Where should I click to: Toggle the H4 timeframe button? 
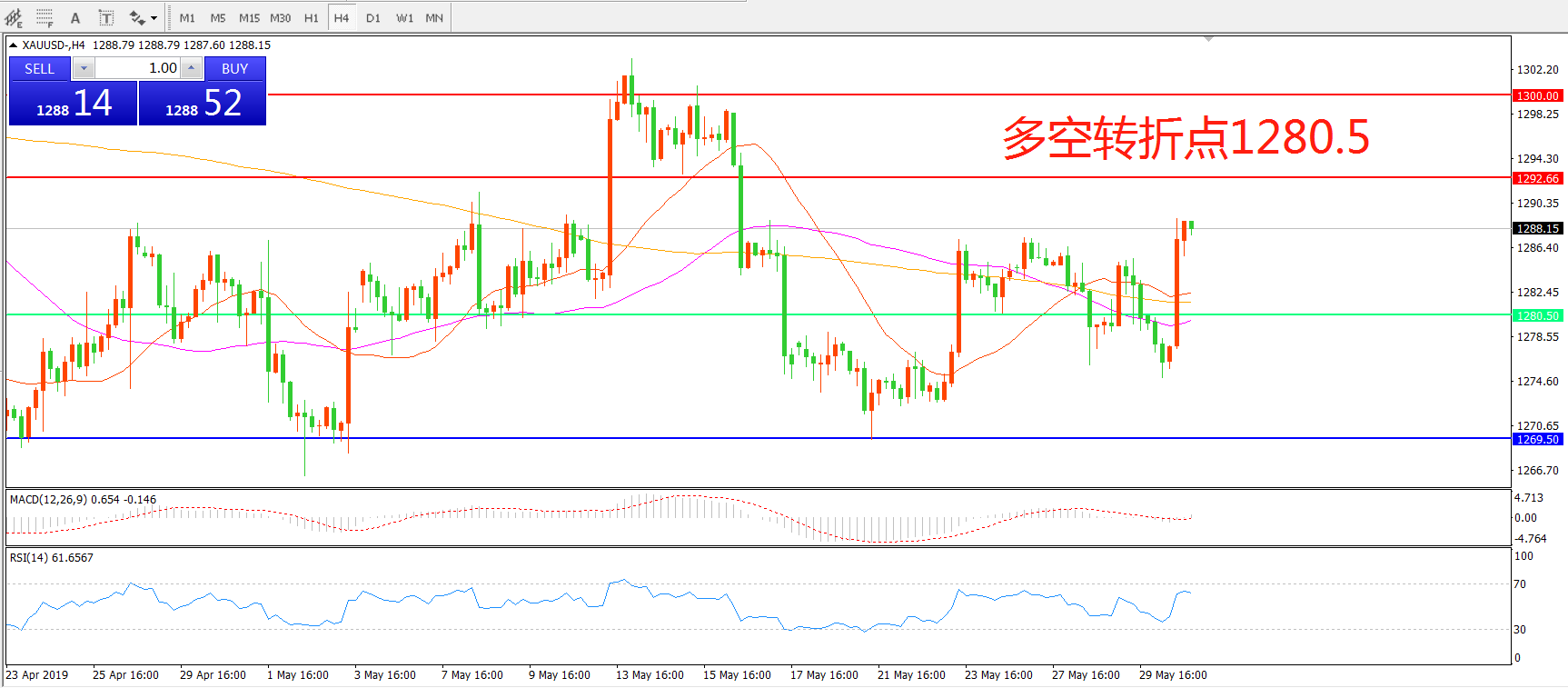[342, 18]
